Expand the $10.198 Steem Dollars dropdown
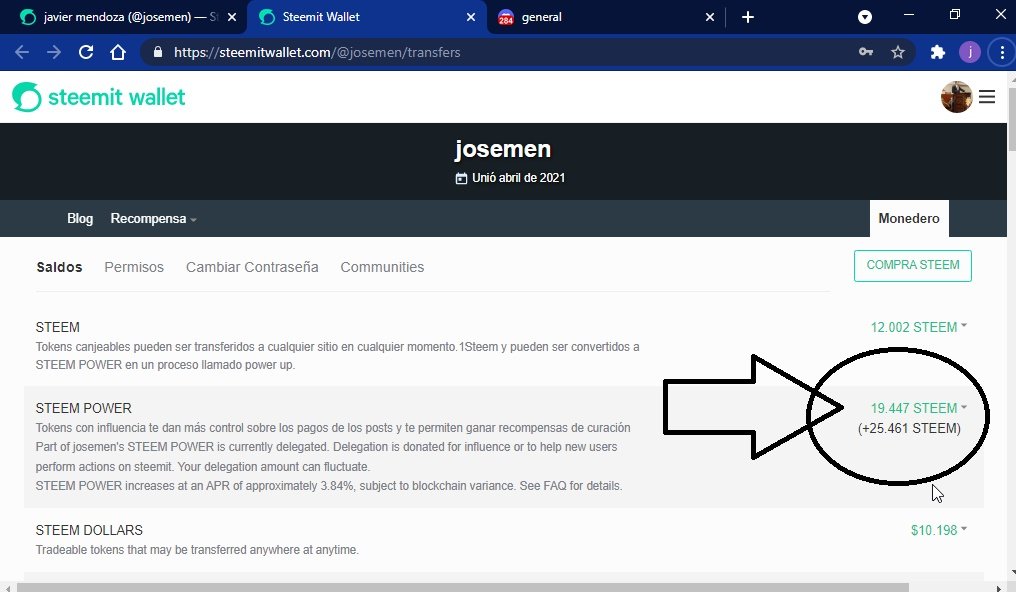This screenshot has height=592, width=1016. (938, 530)
